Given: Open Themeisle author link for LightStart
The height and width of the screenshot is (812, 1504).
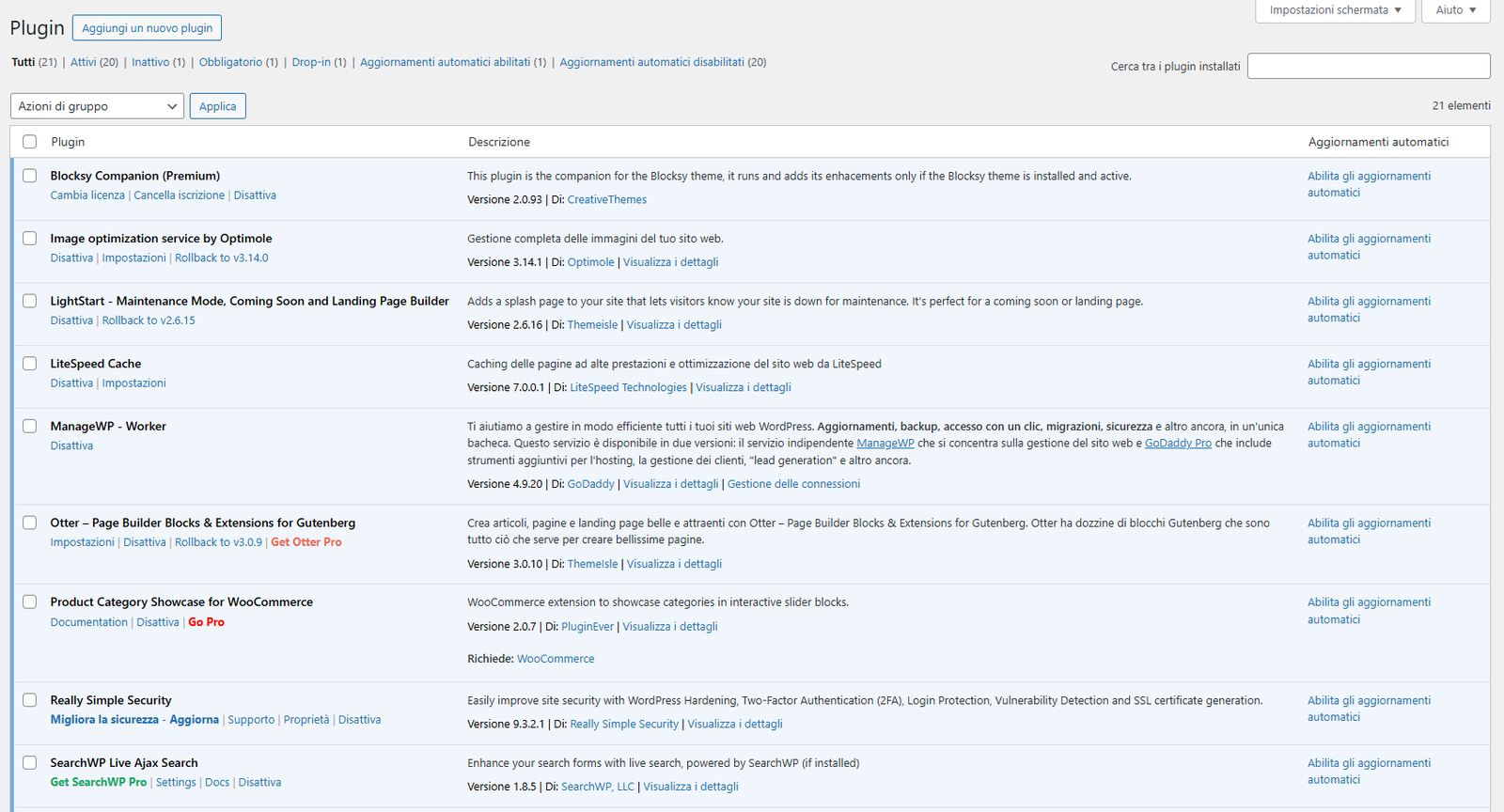Looking at the screenshot, I should point(592,325).
